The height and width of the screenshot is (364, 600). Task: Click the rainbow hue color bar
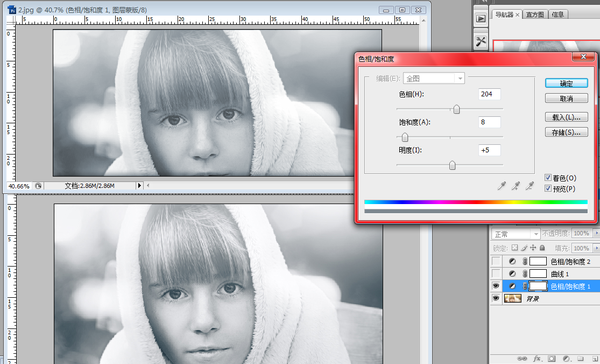[476, 202]
